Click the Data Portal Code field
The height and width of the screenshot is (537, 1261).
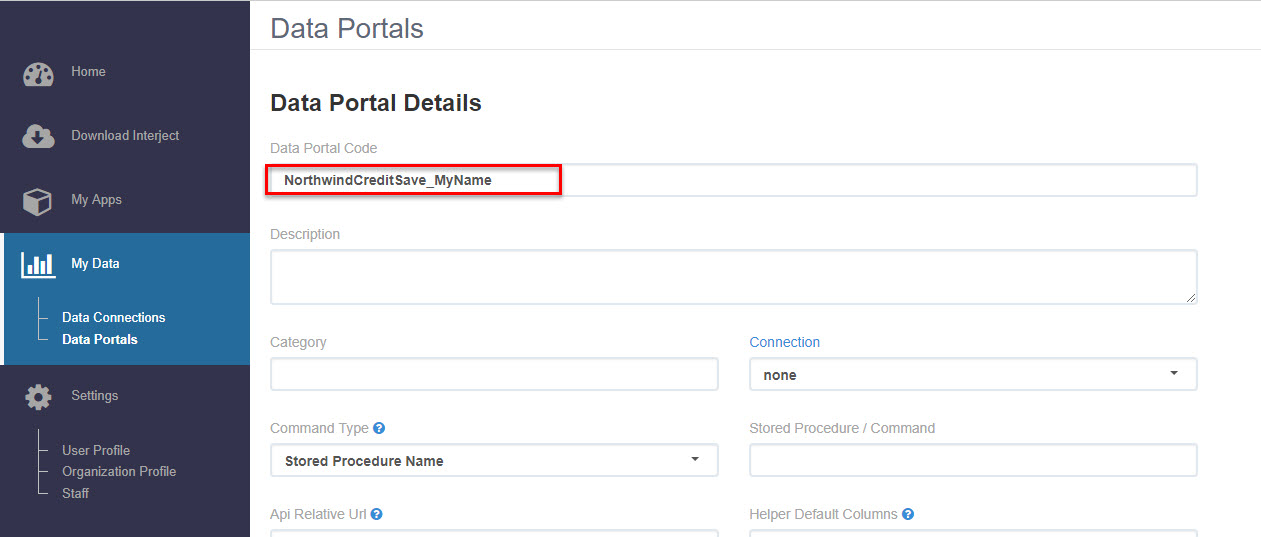click(733, 180)
